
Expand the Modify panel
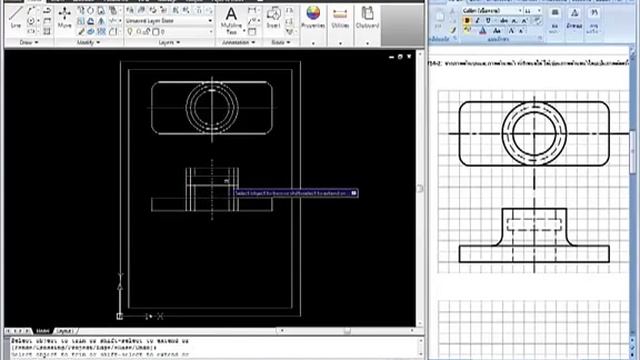[x=89, y=42]
